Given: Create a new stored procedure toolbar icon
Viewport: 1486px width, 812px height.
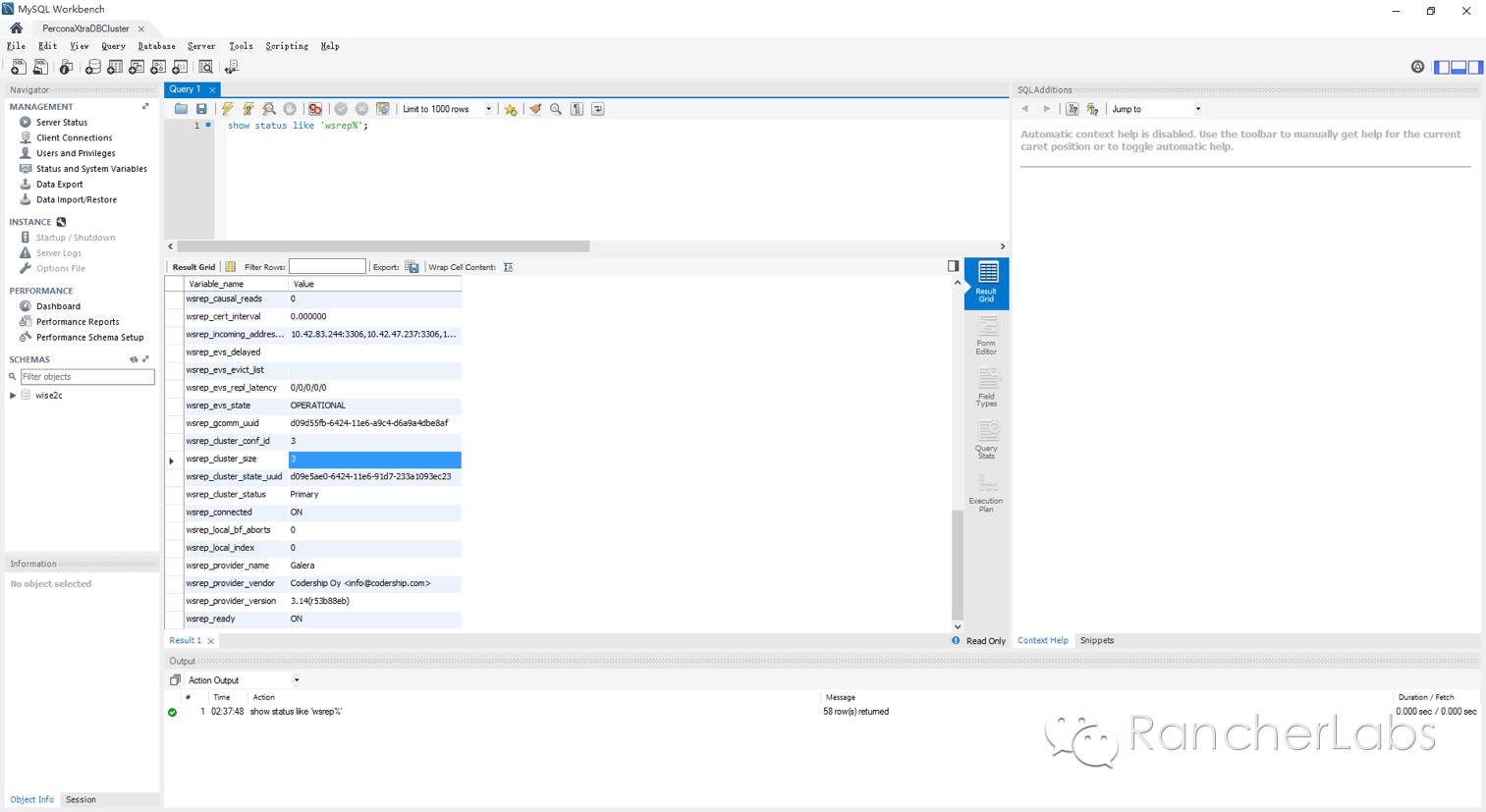Looking at the screenshot, I should click(158, 67).
